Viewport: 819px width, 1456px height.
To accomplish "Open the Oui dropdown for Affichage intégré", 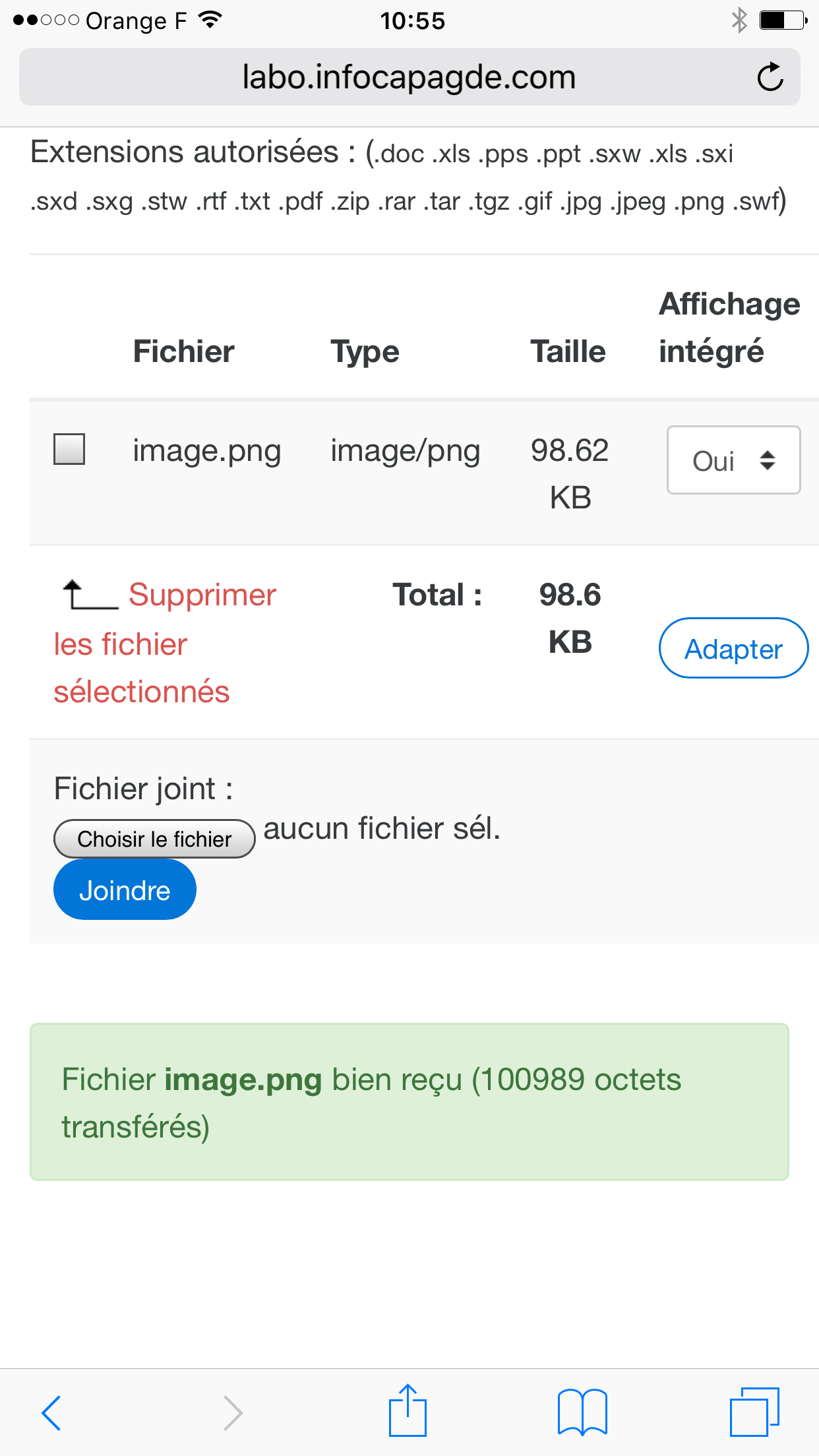I will click(x=733, y=460).
